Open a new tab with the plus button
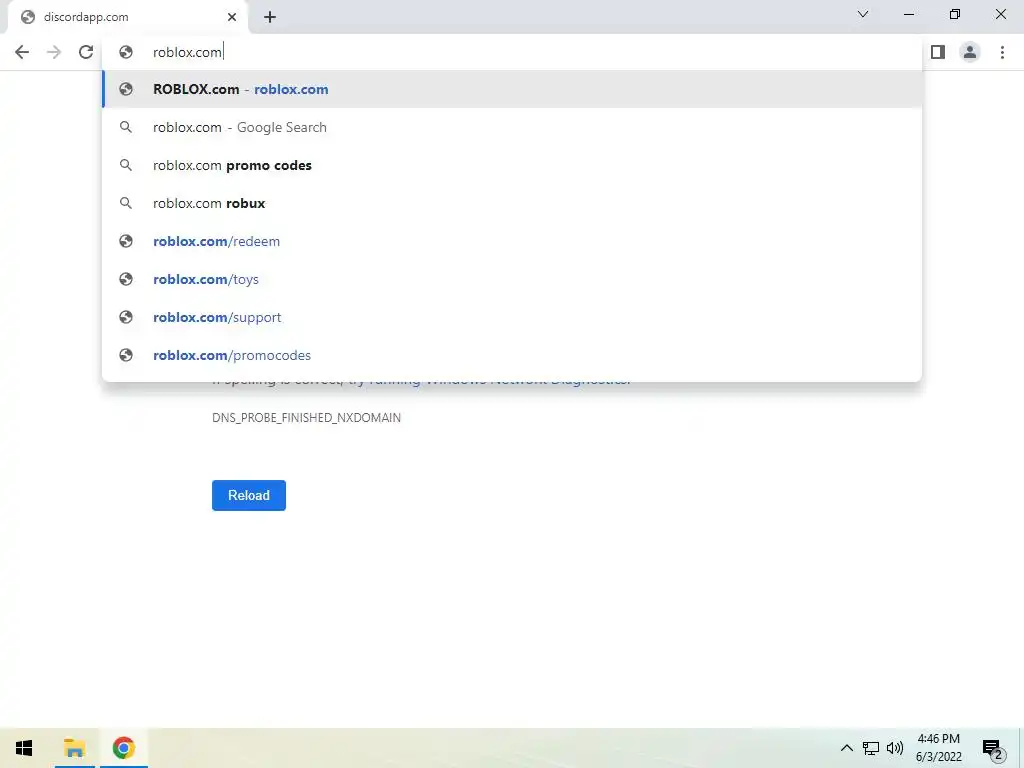 click(x=270, y=17)
